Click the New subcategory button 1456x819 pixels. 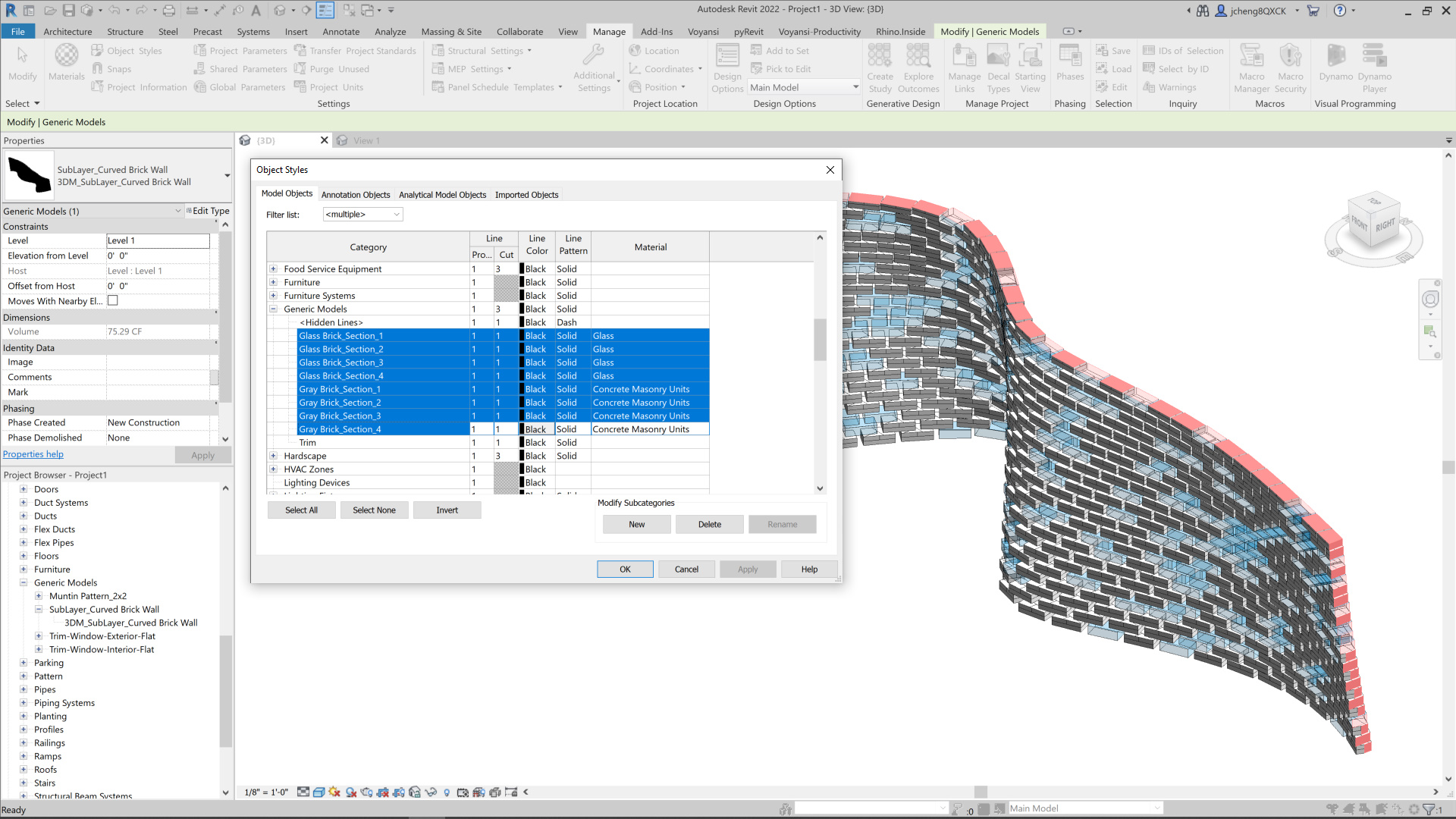(636, 525)
